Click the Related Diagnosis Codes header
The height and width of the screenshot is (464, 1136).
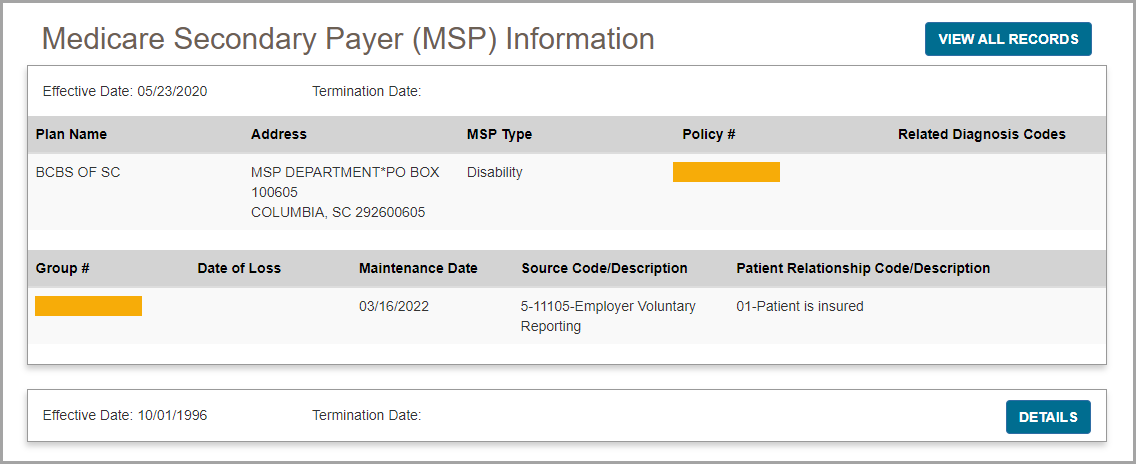981,134
